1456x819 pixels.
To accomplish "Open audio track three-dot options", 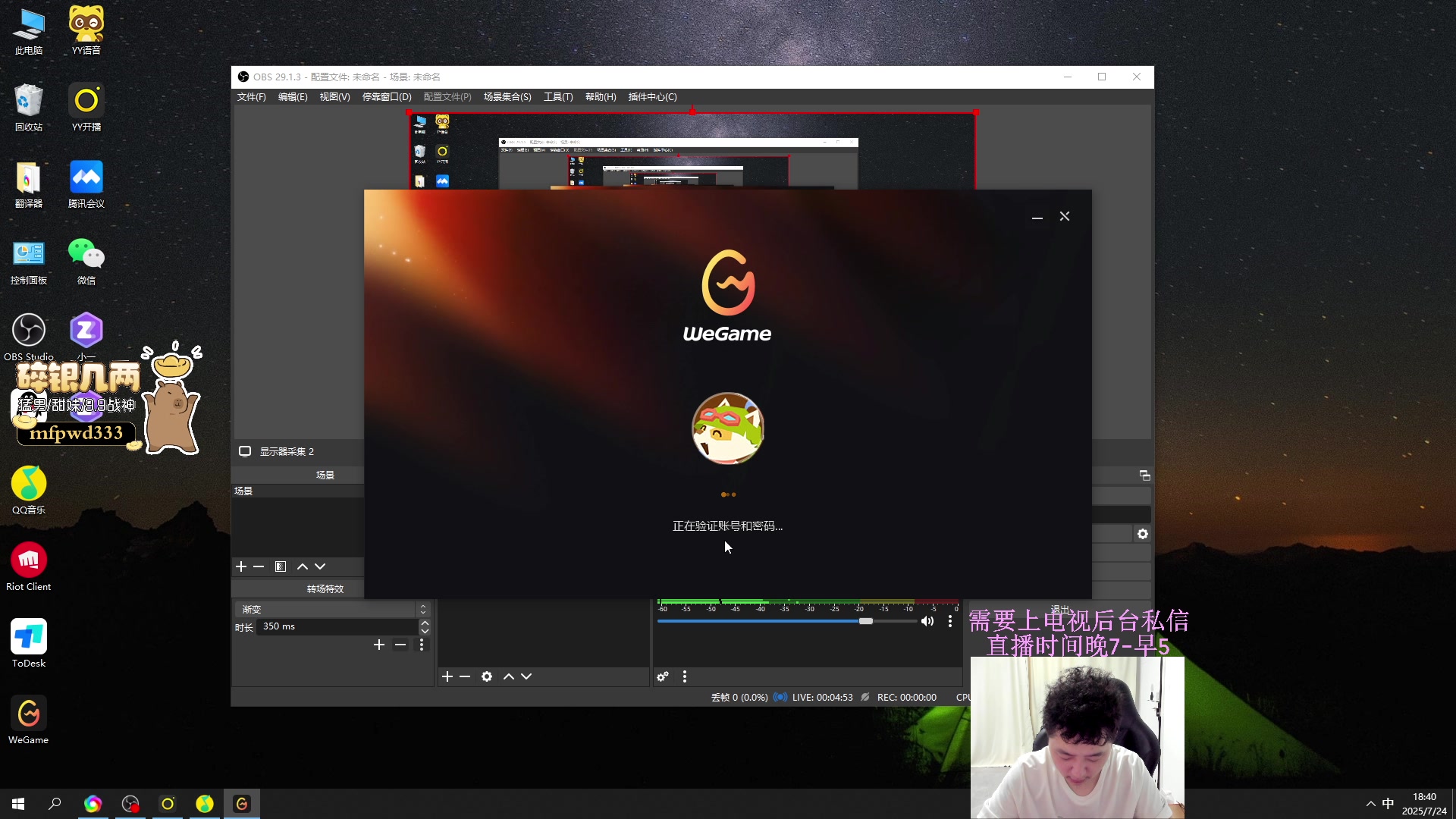I will pos(950,621).
